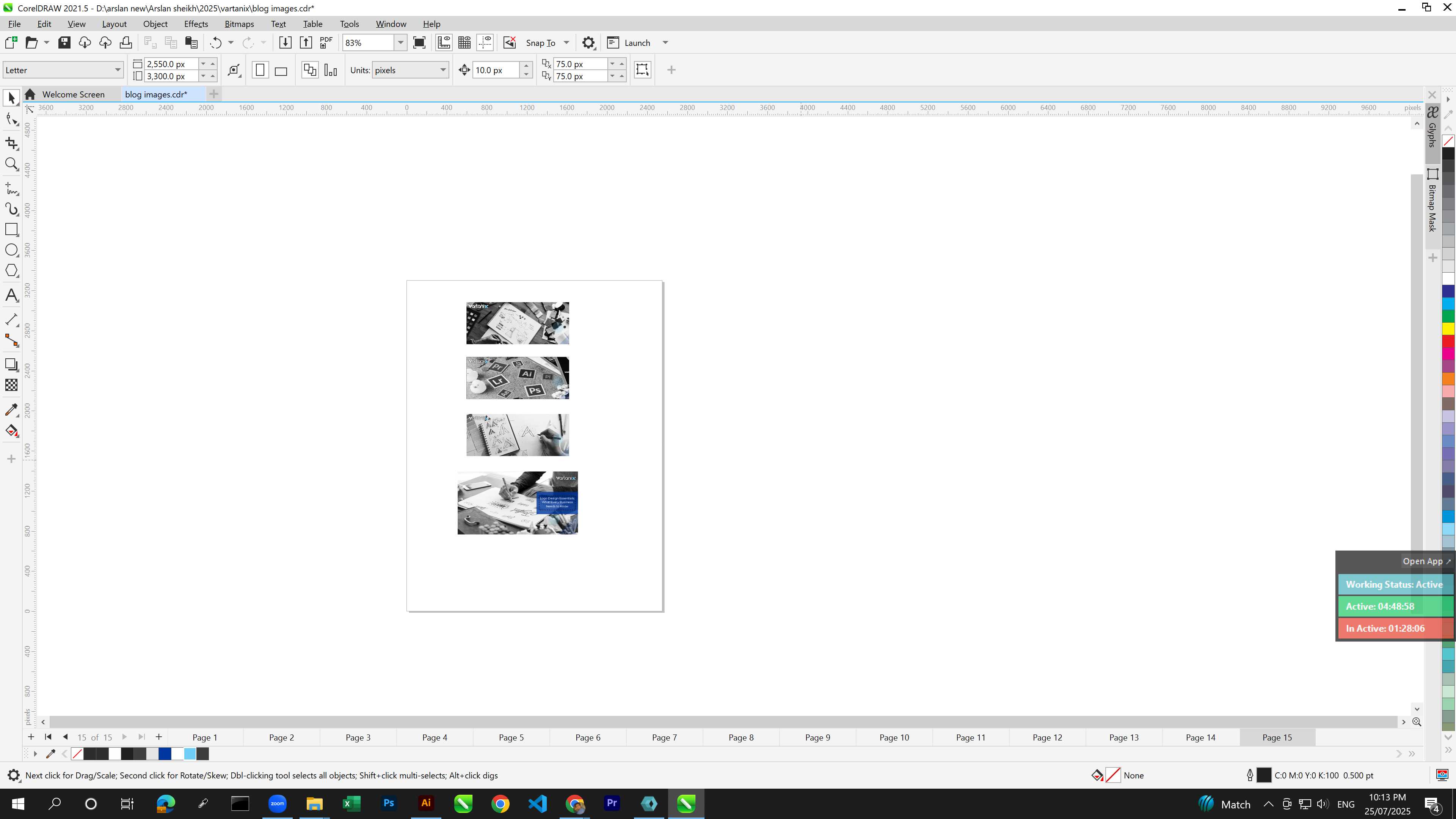Screen dimensions: 1456x819
Task: Expand document palette flyout arrow
Action: tap(35, 753)
